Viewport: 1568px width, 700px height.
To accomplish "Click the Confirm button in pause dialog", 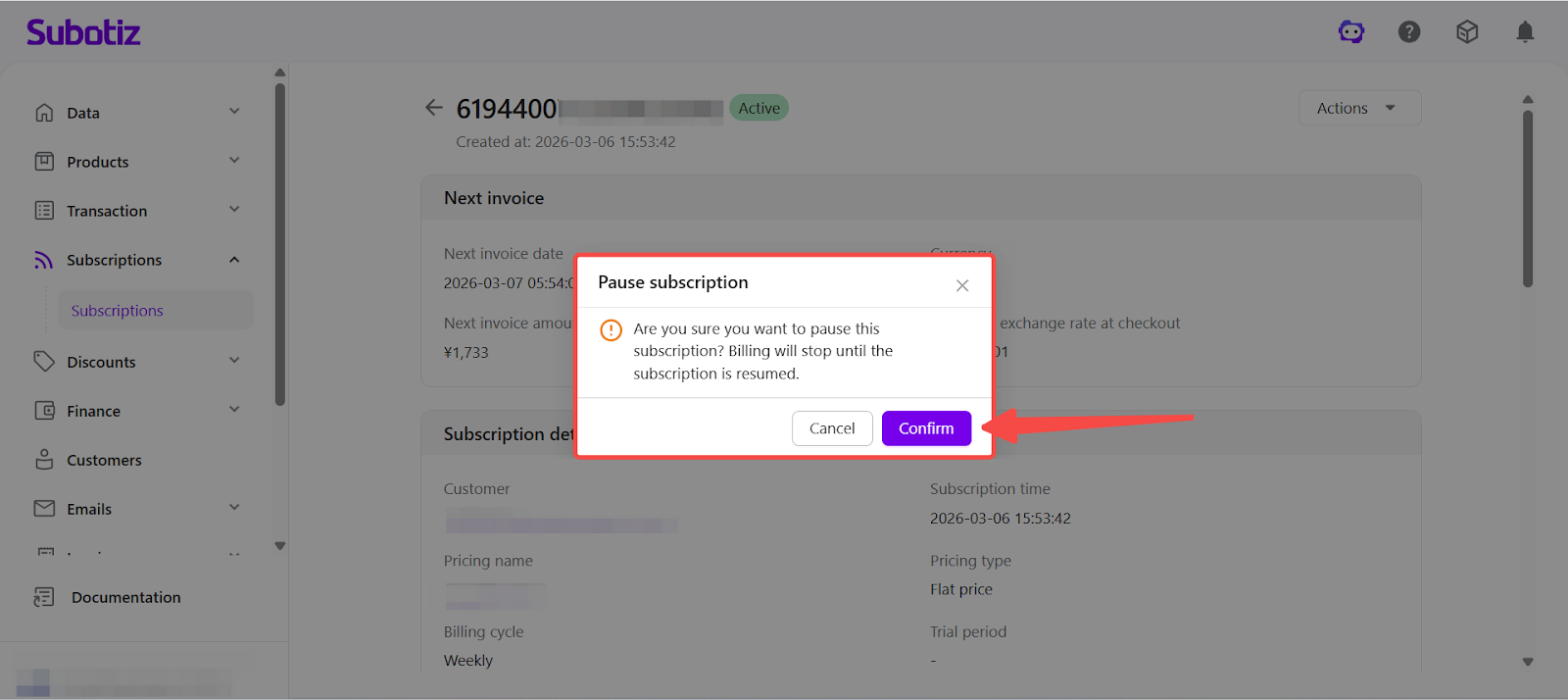I will click(x=925, y=428).
